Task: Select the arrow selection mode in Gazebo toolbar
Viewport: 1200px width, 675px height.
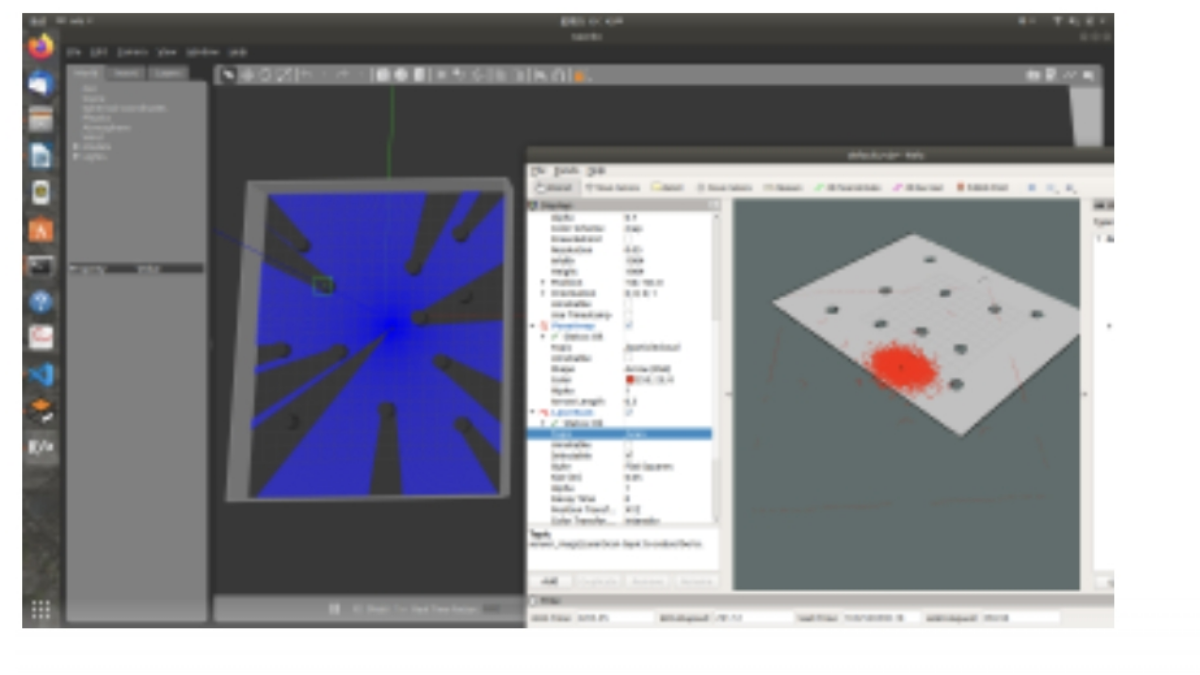Action: point(228,75)
